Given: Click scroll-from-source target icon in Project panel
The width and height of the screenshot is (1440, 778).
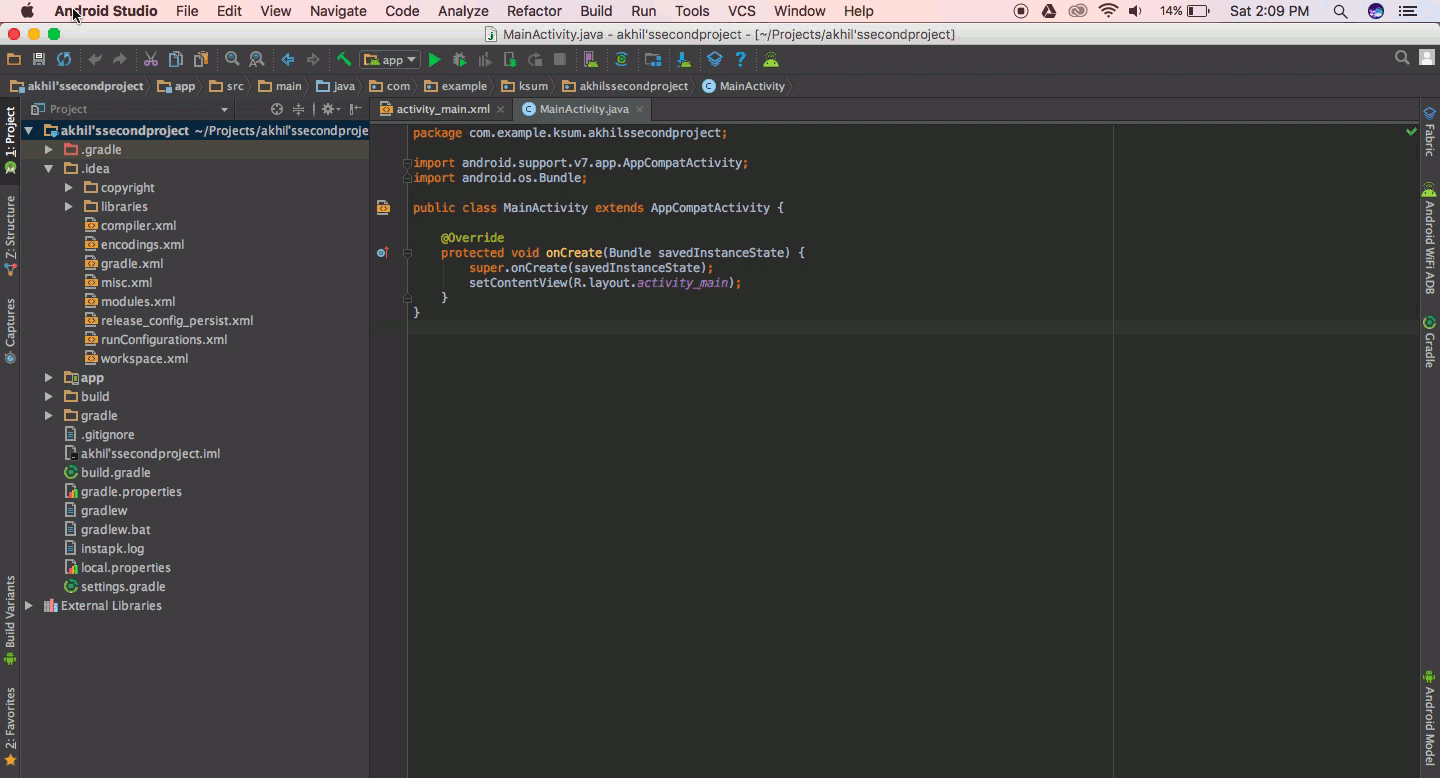Looking at the screenshot, I should point(277,109).
